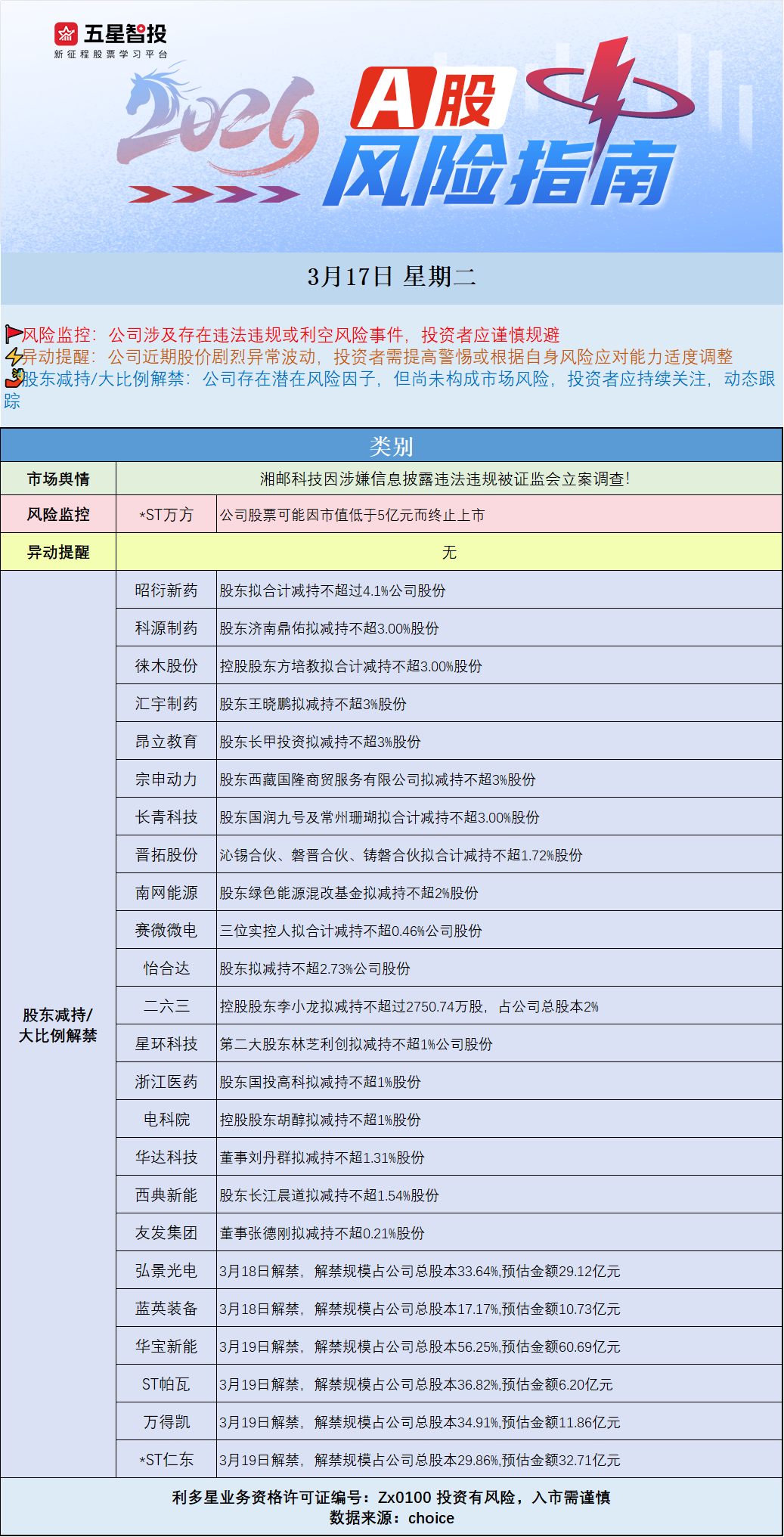Click 股东拟合计减持不超过4.1%公司股份 description
784x1537 pixels.
coord(333,590)
